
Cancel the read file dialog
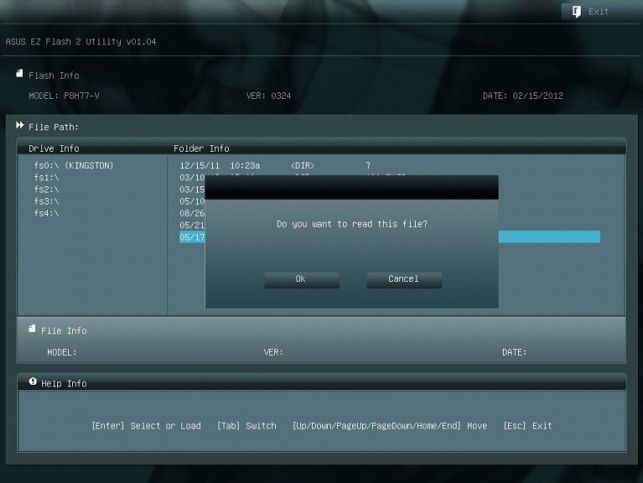(404, 279)
